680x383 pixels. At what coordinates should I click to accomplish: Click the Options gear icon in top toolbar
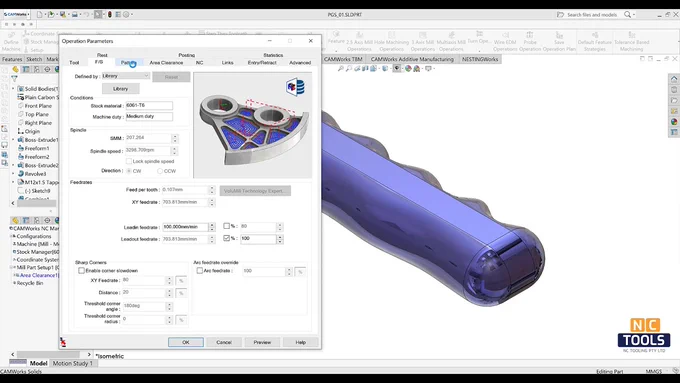(x=126, y=14)
